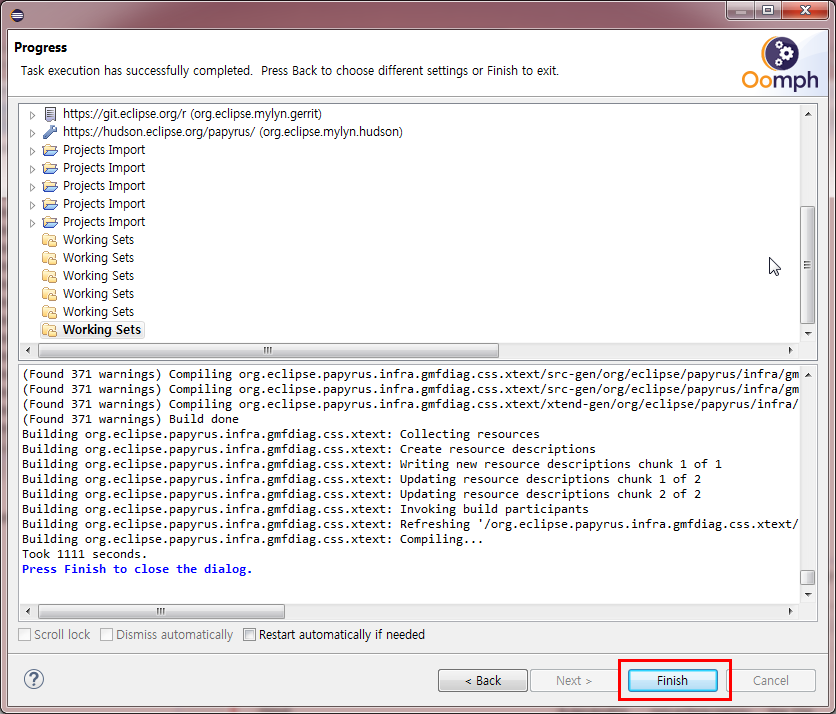Maximize the installer dialog window

768,10
